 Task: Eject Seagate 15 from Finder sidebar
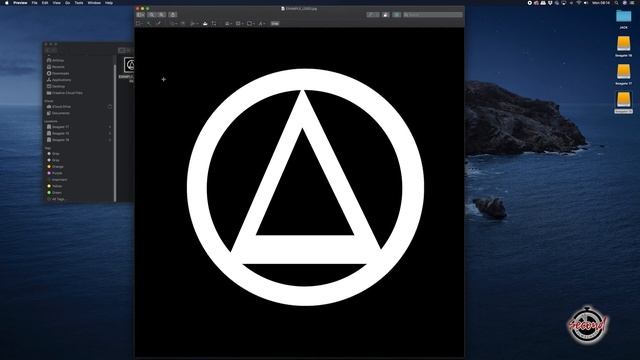[110, 133]
